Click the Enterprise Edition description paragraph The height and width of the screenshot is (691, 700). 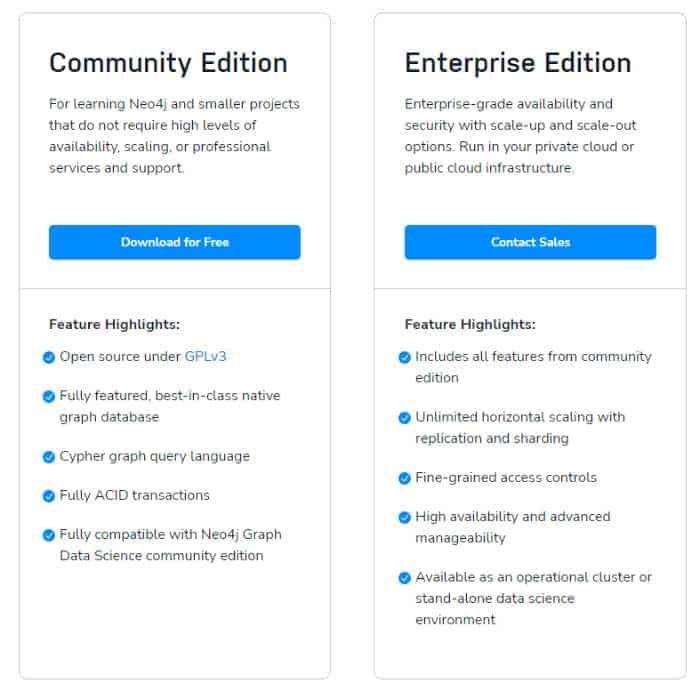click(520, 136)
